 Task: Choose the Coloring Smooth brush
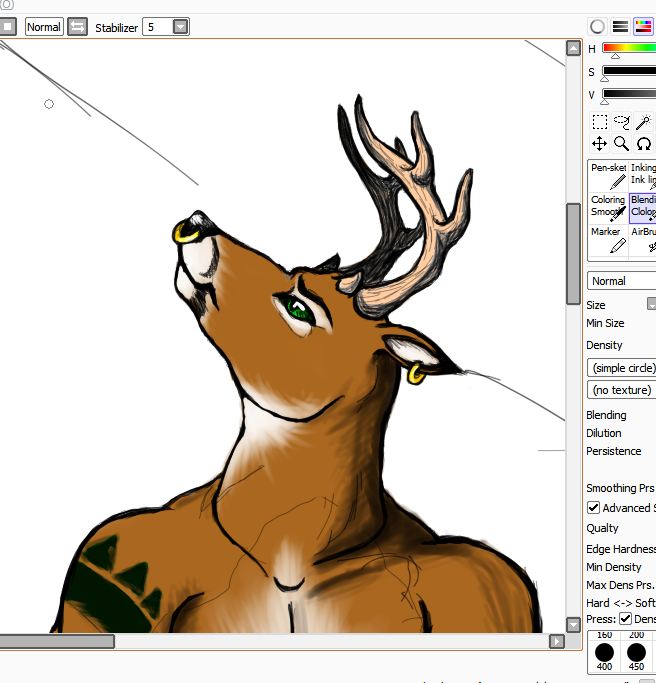(x=607, y=206)
